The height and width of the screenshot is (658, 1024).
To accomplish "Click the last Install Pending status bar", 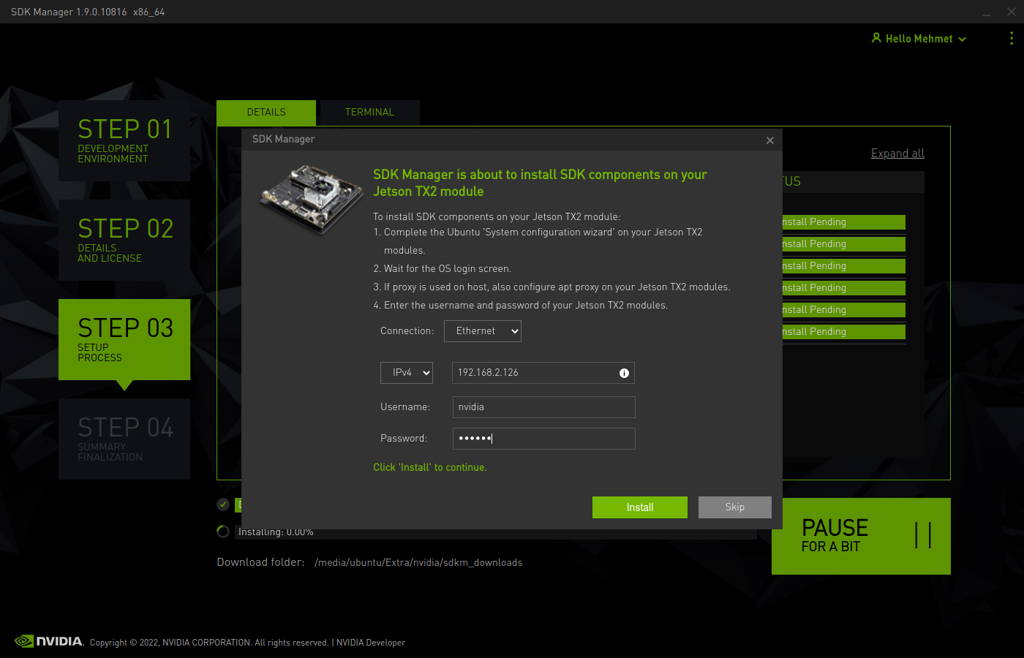I will point(844,332).
